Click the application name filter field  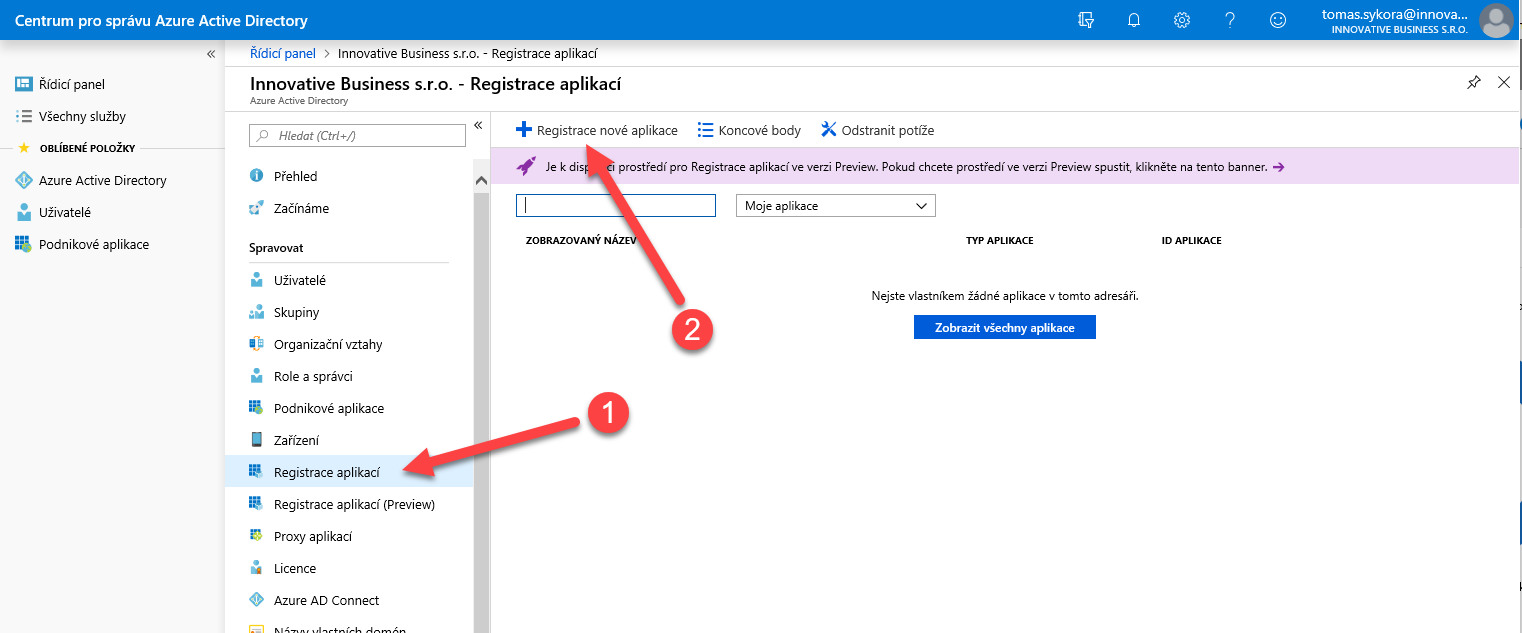(616, 205)
